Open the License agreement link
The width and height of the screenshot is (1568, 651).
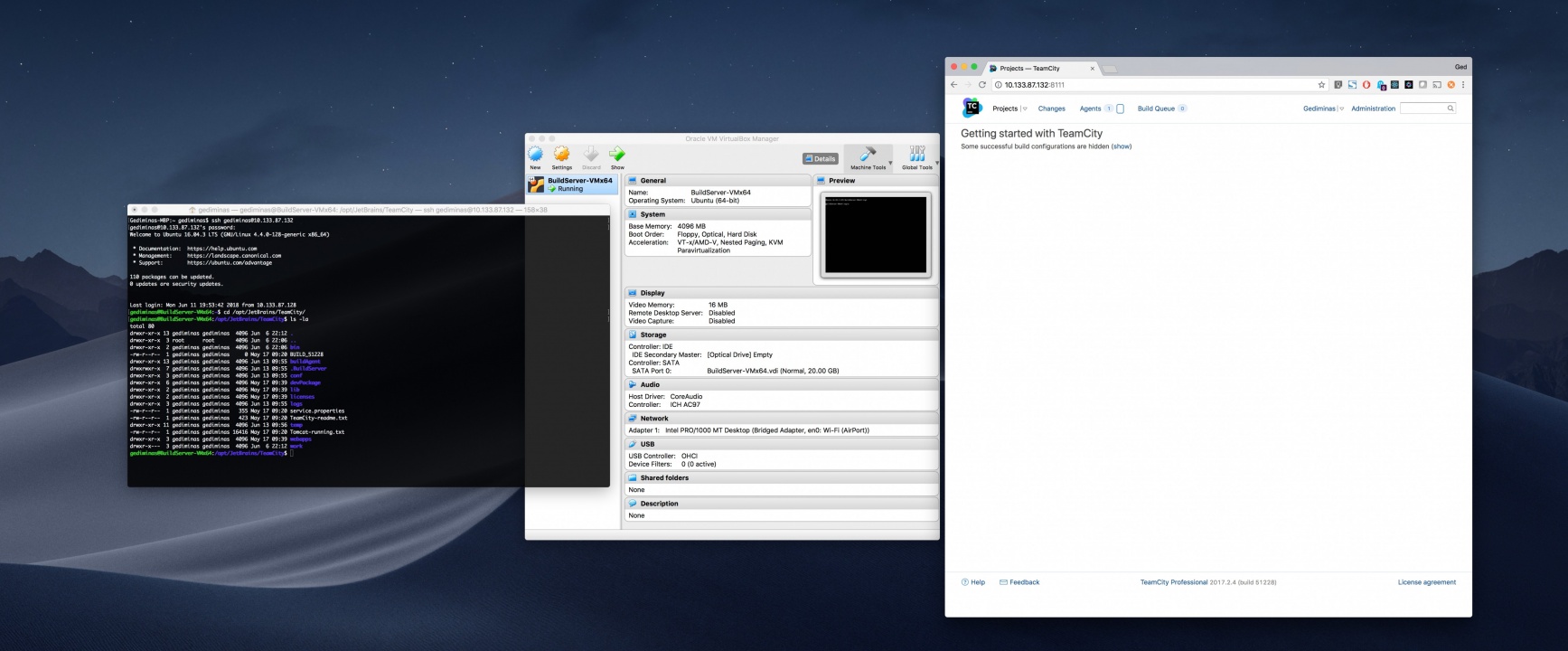(1426, 582)
